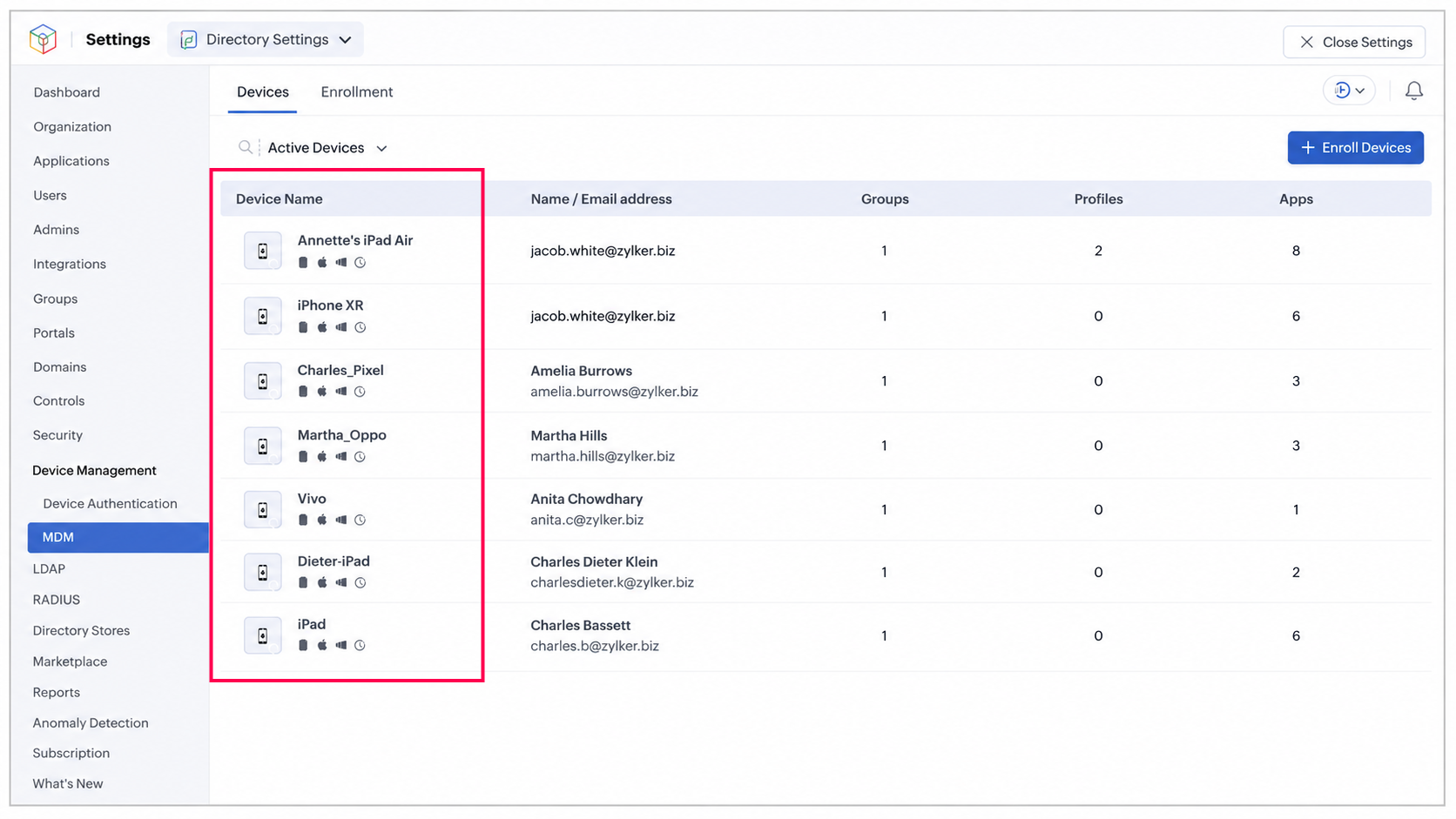
Task: Open the Security sidebar link
Action: click(57, 435)
